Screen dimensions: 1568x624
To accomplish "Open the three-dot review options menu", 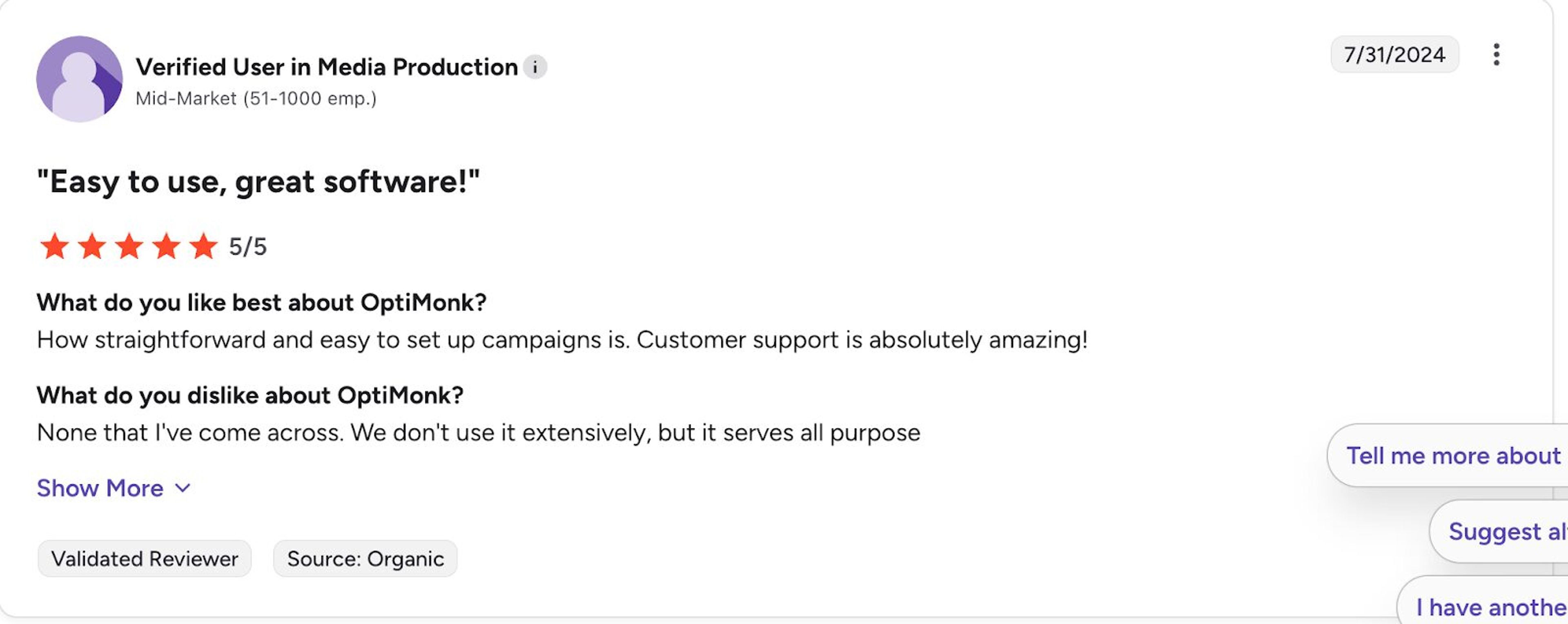I will (x=1496, y=55).
